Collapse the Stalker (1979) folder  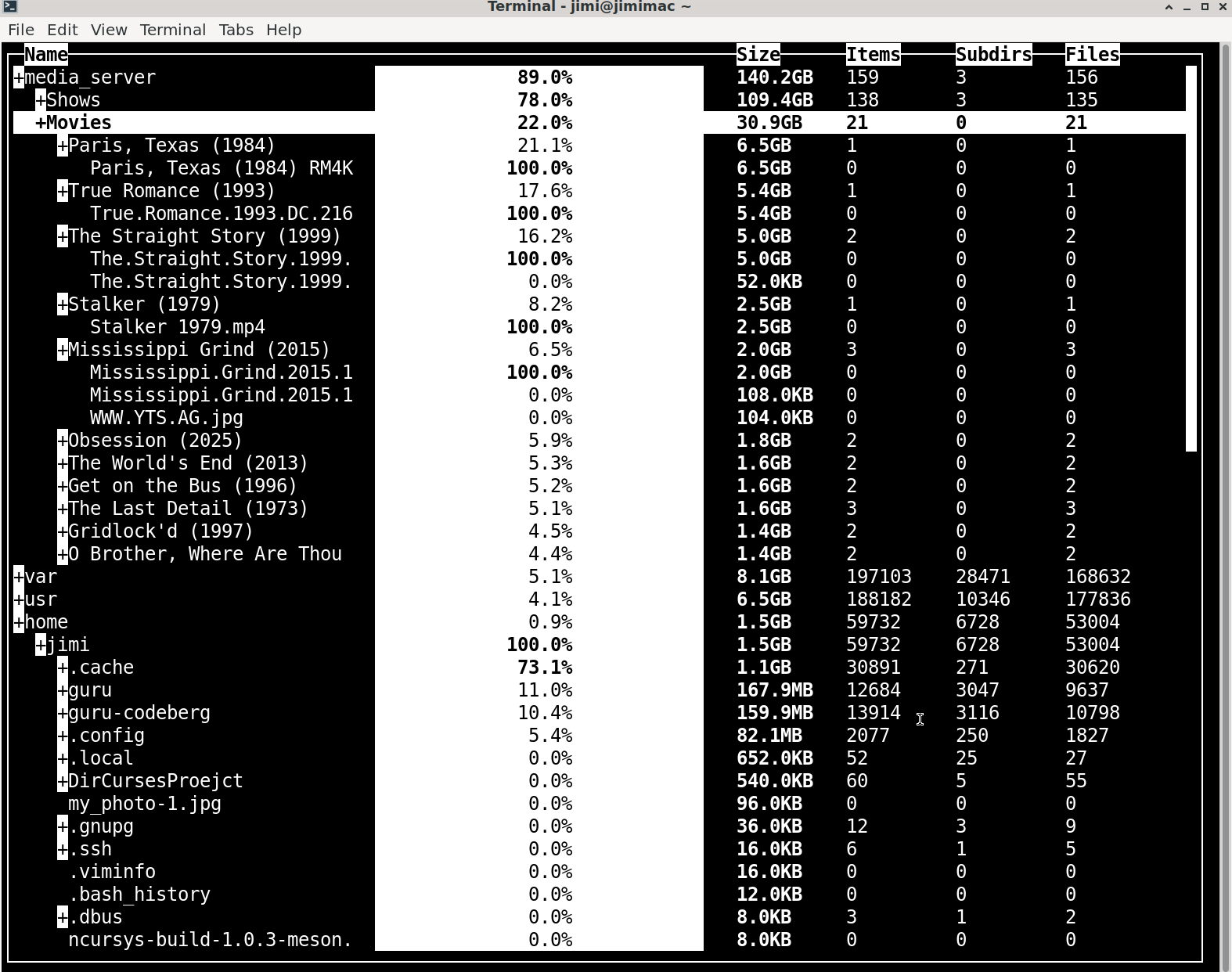click(x=63, y=304)
